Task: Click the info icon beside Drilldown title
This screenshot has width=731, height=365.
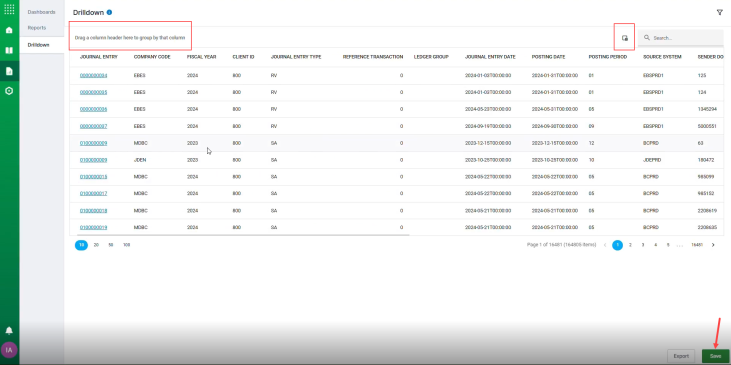Action: 109,13
